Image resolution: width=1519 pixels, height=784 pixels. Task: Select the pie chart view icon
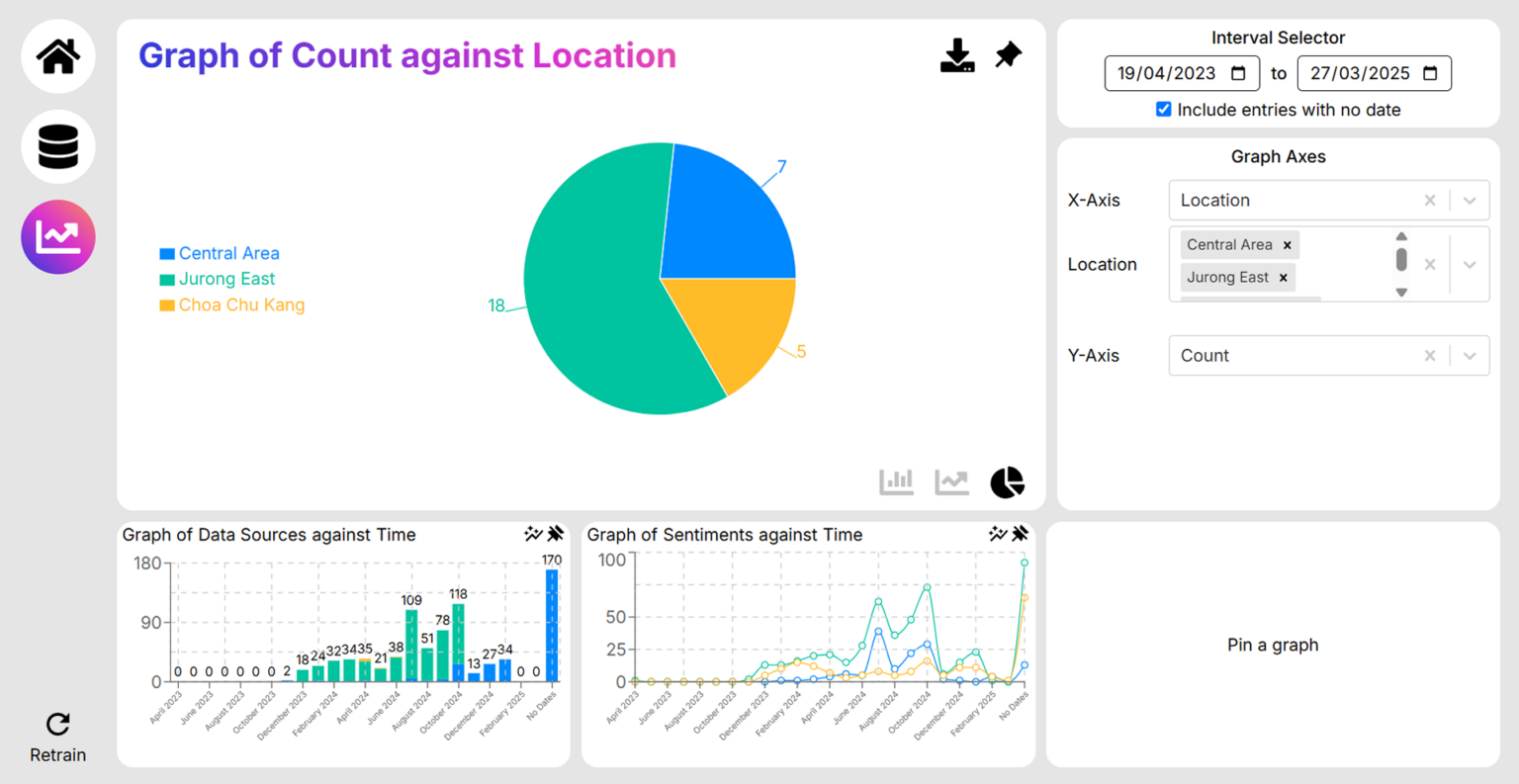coord(1007,482)
